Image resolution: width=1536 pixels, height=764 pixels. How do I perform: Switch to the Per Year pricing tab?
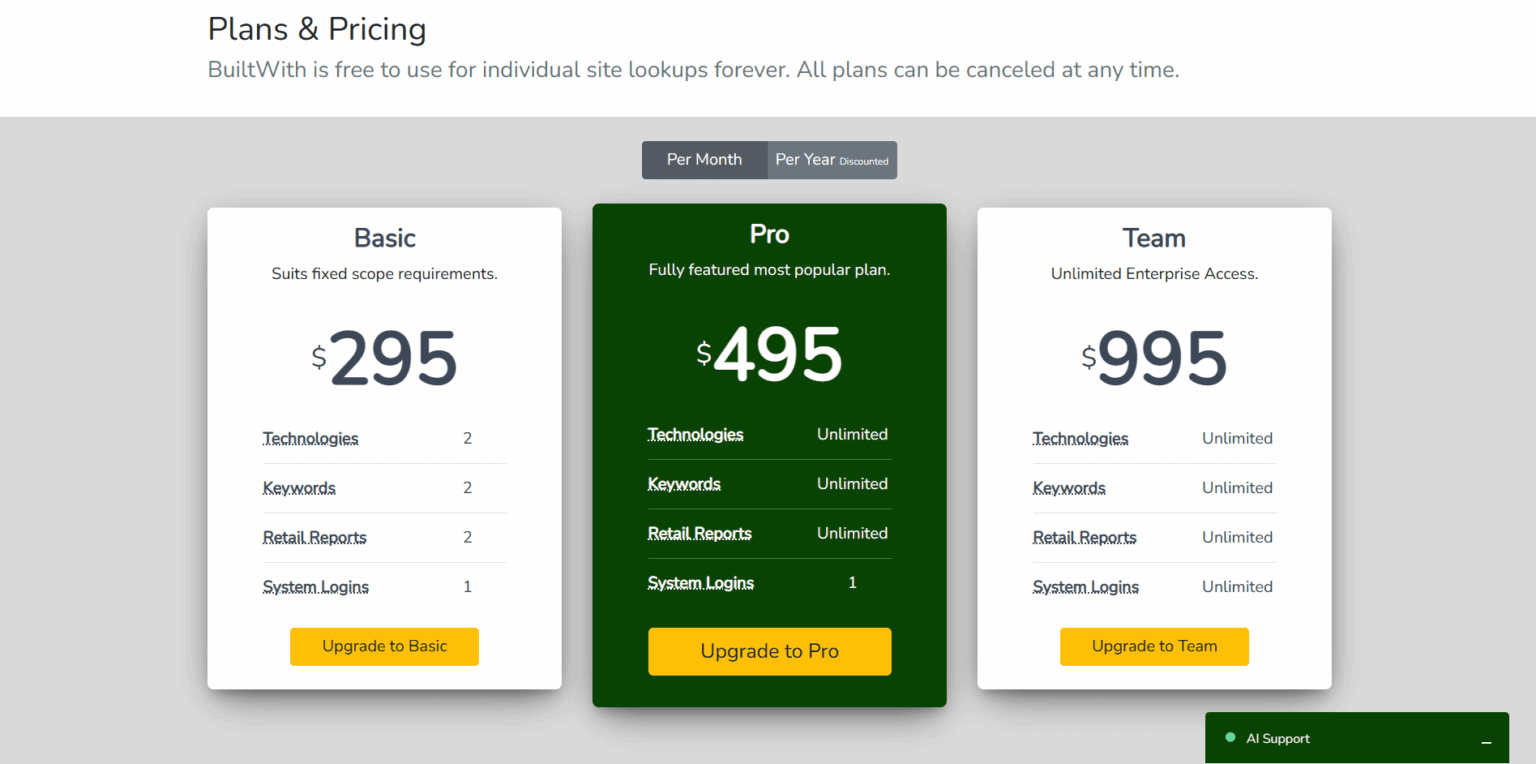(x=830, y=160)
